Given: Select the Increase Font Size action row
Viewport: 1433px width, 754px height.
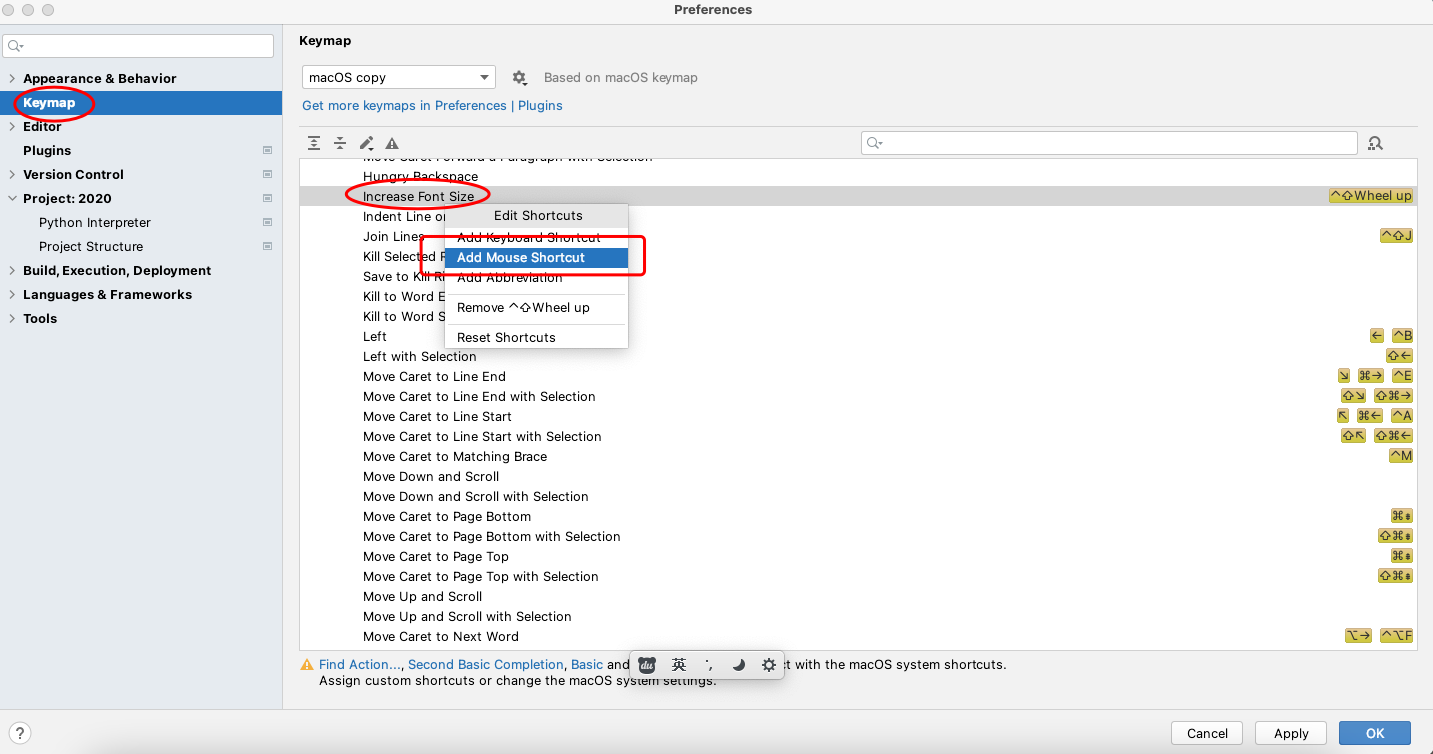Looking at the screenshot, I should [x=858, y=196].
